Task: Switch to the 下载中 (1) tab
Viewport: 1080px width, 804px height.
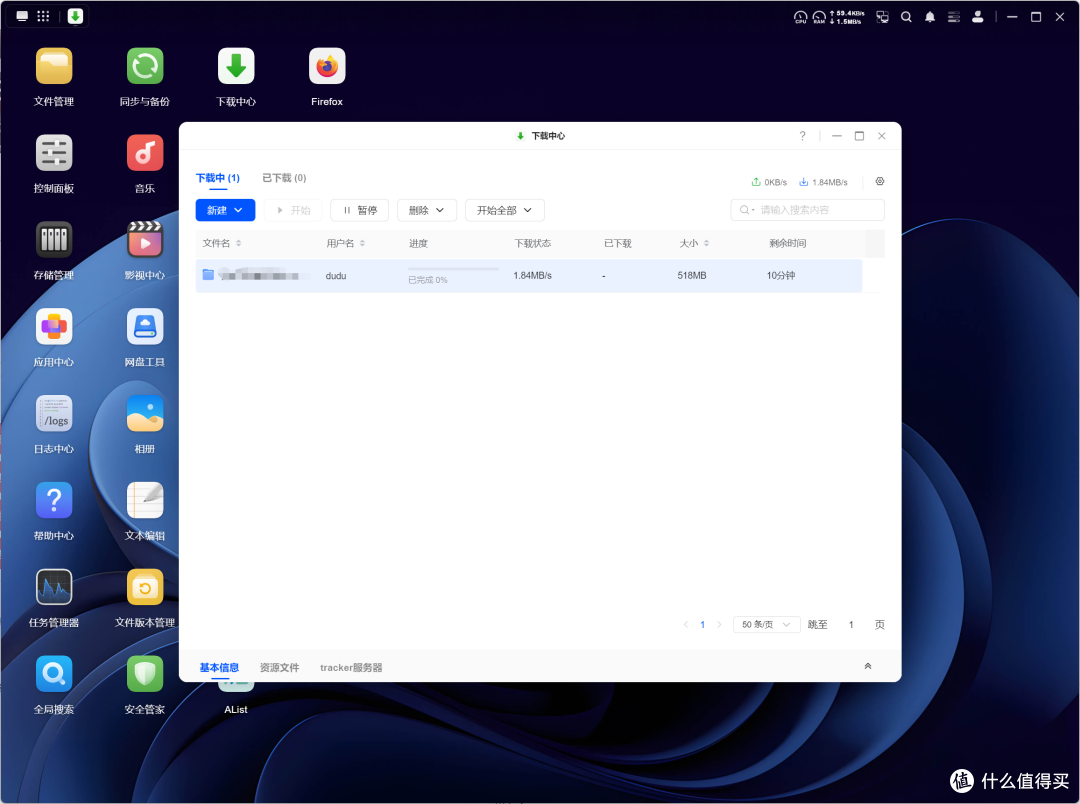Action: pyautogui.click(x=218, y=178)
